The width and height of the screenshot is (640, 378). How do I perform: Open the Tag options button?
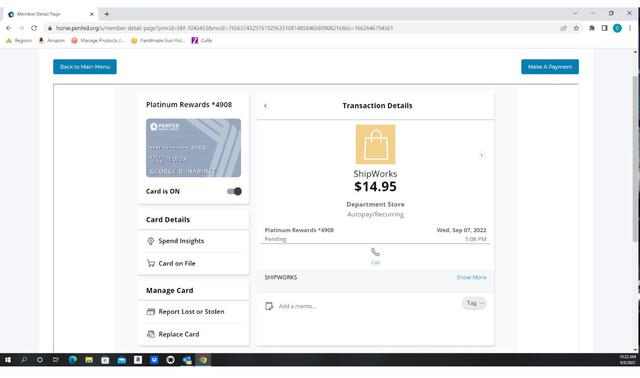[x=474, y=303]
